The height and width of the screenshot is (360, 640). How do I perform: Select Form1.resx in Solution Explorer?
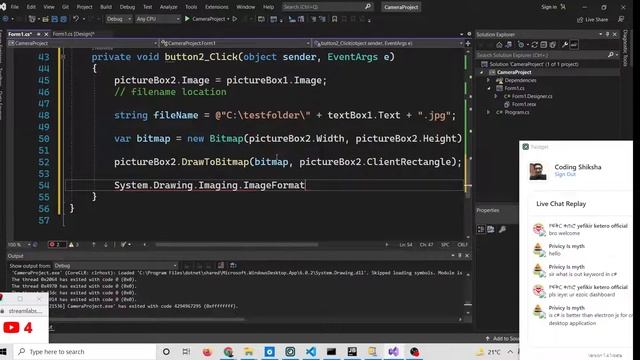(x=524, y=104)
